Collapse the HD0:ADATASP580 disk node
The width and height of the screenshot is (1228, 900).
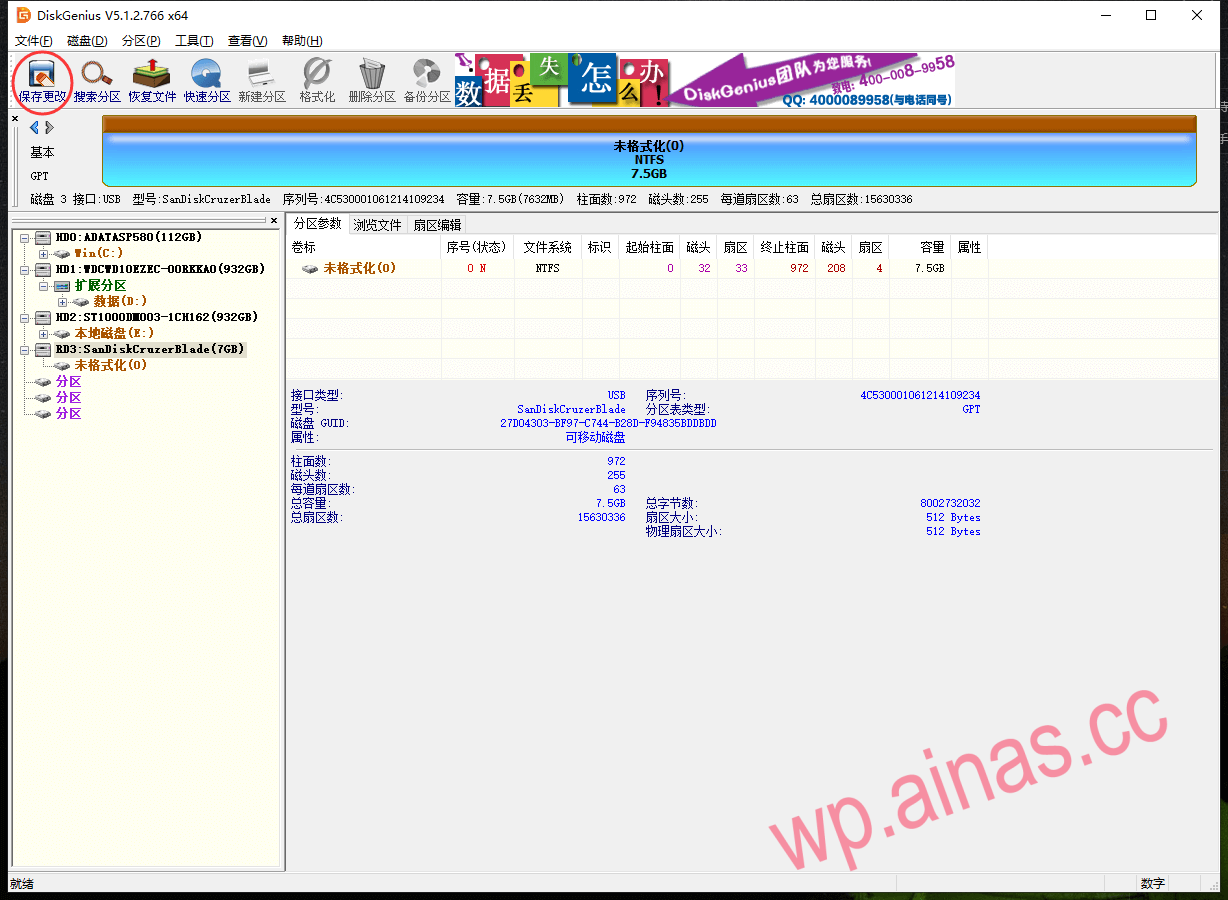point(24,238)
